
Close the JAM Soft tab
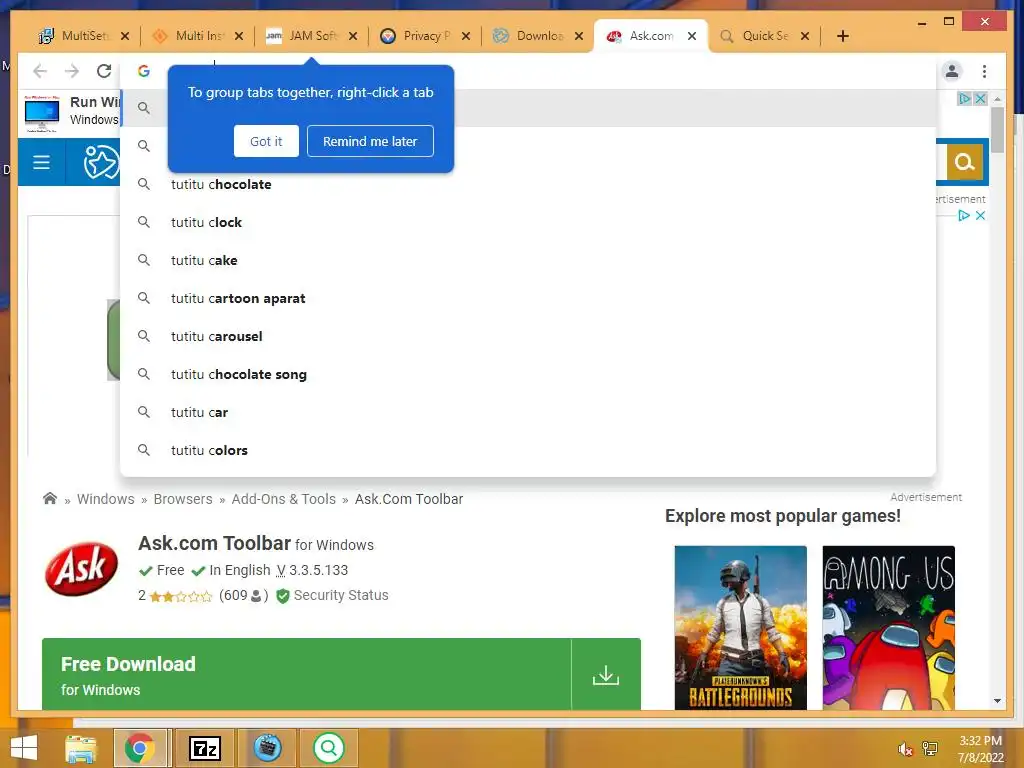tap(353, 36)
